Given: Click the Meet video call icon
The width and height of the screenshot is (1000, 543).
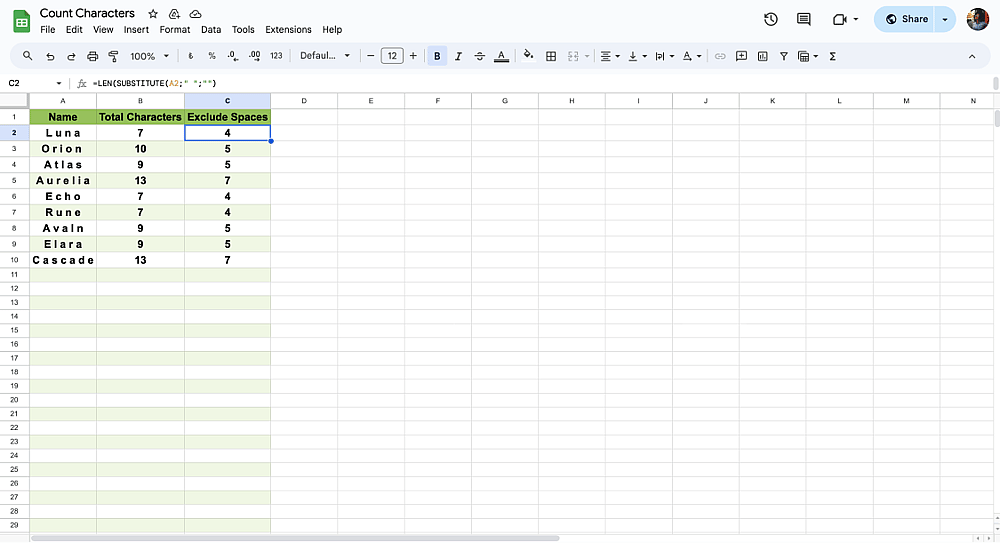Looking at the screenshot, I should point(840,19).
